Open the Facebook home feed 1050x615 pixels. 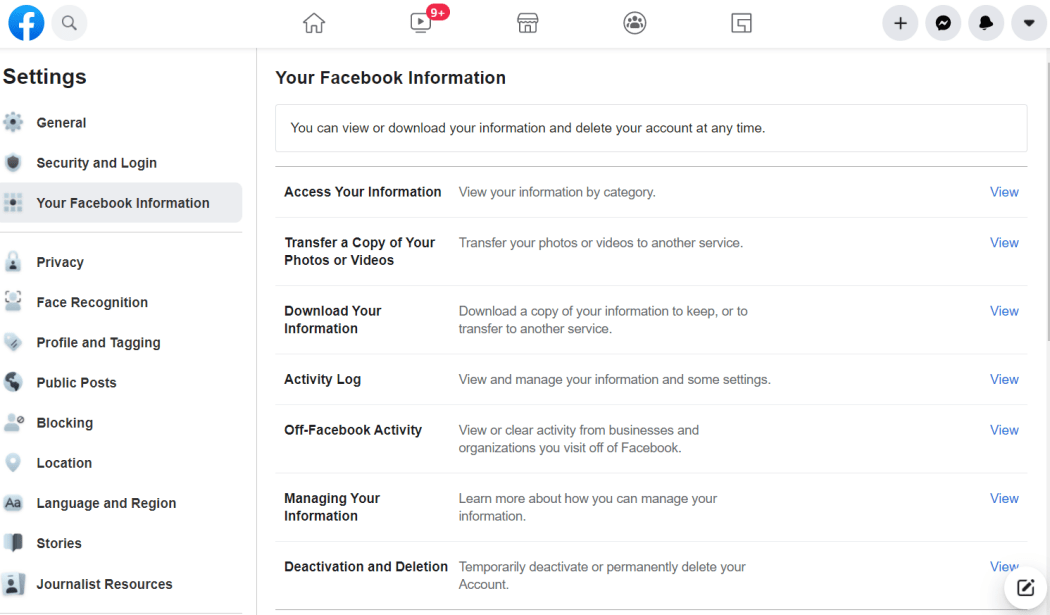pos(314,22)
